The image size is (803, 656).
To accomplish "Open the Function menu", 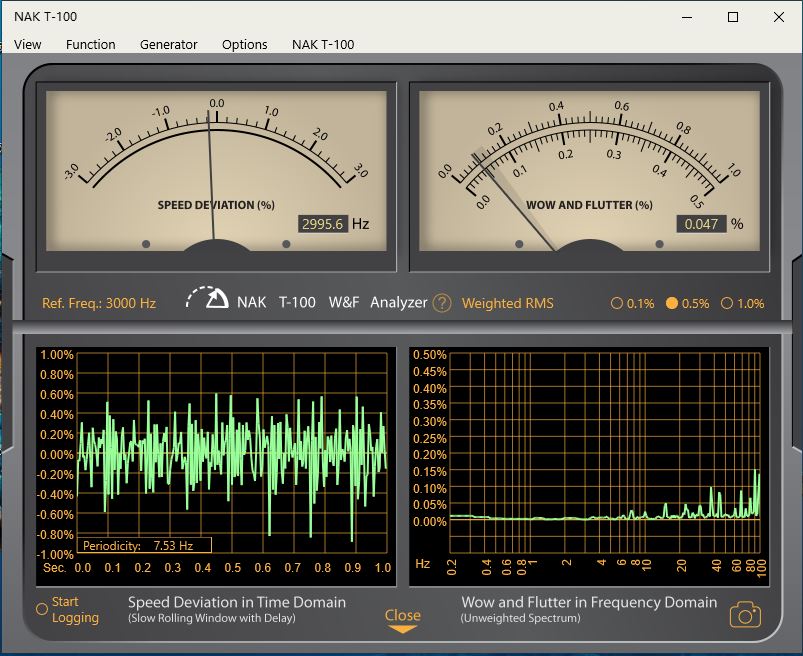I will pyautogui.click(x=91, y=45).
